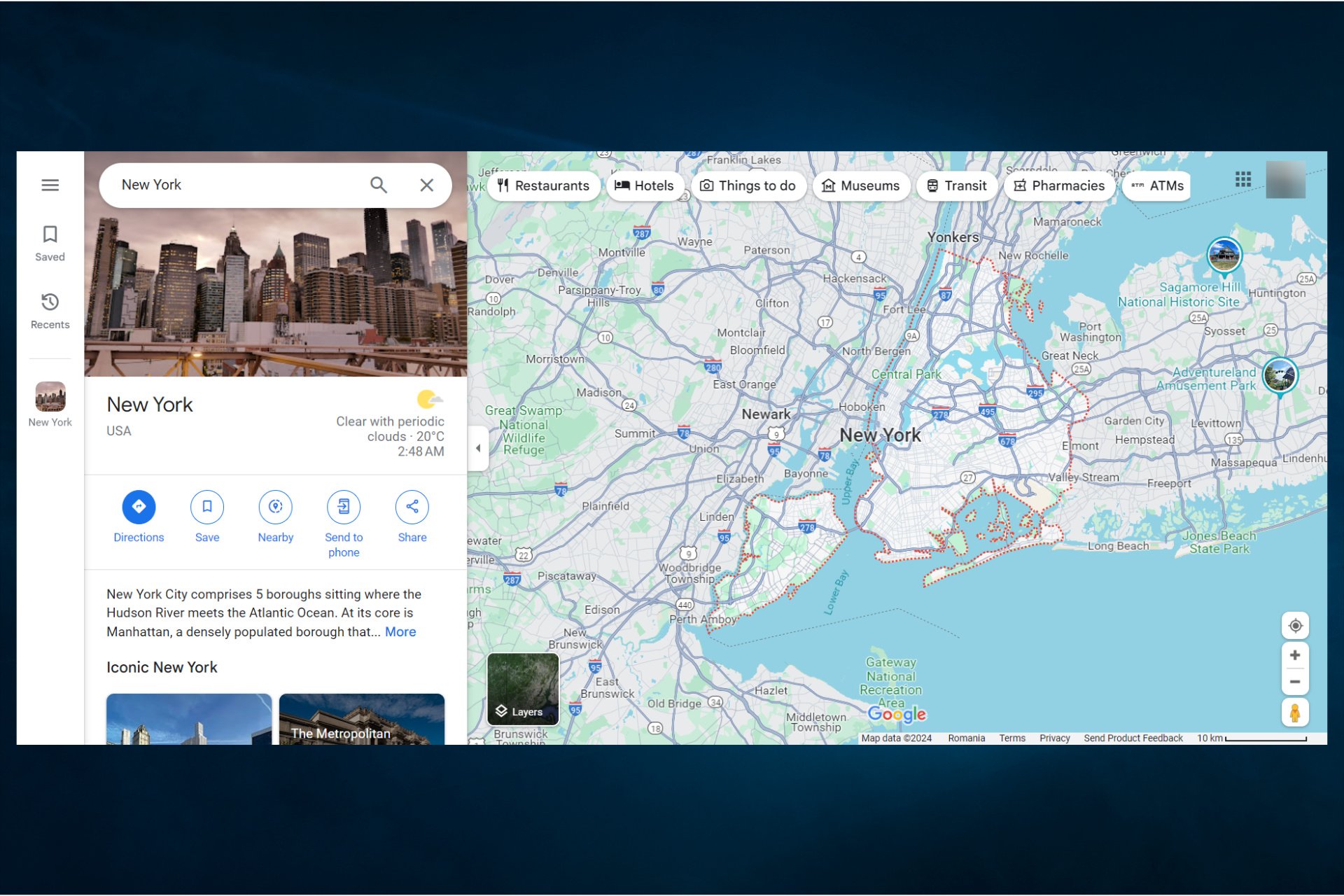This screenshot has height=896, width=1344.
Task: Get Directions to New York
Action: click(139, 517)
